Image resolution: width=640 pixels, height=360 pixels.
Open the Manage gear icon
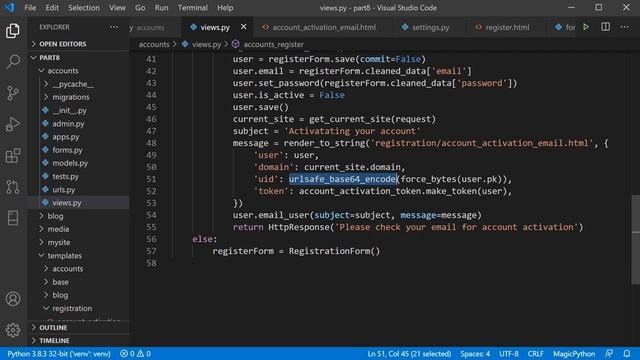(13, 330)
